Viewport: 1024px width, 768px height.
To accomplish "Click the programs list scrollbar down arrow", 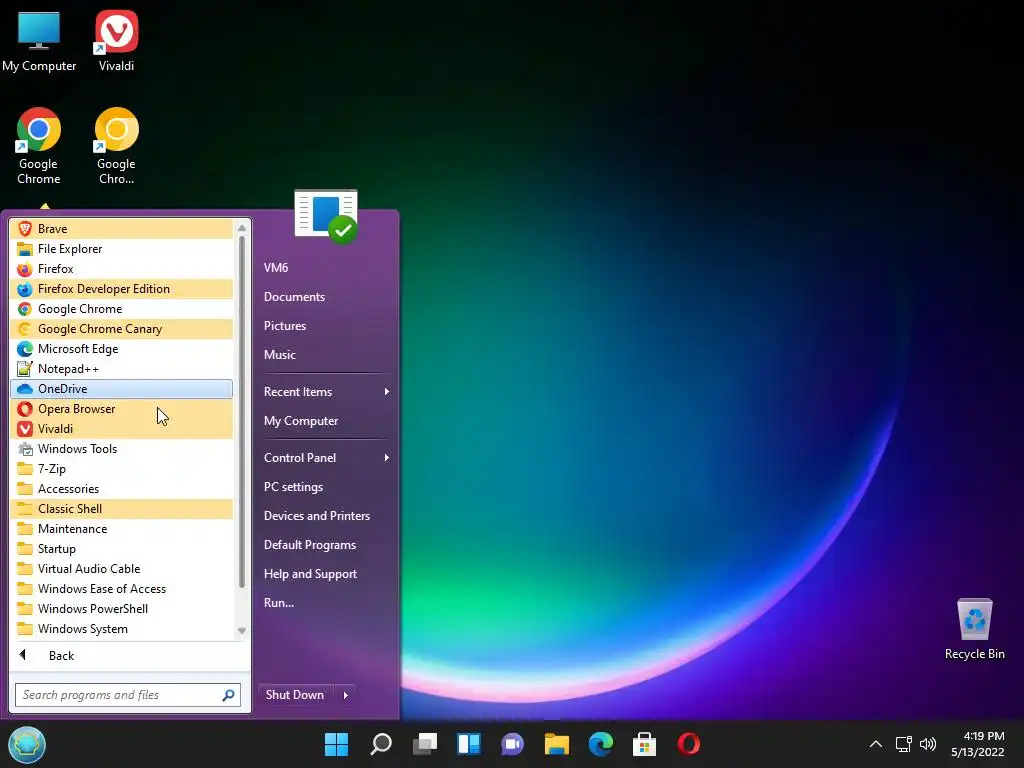I will [x=242, y=631].
